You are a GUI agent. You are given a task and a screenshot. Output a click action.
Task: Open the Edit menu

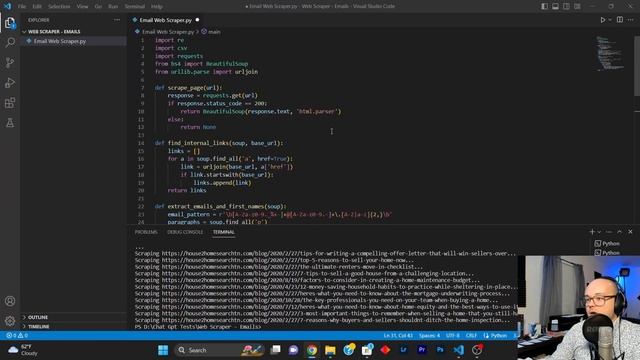coord(37,7)
